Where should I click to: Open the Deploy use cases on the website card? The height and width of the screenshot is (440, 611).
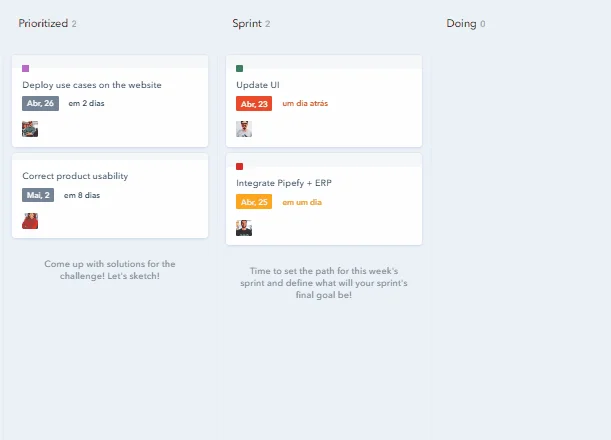coord(92,85)
